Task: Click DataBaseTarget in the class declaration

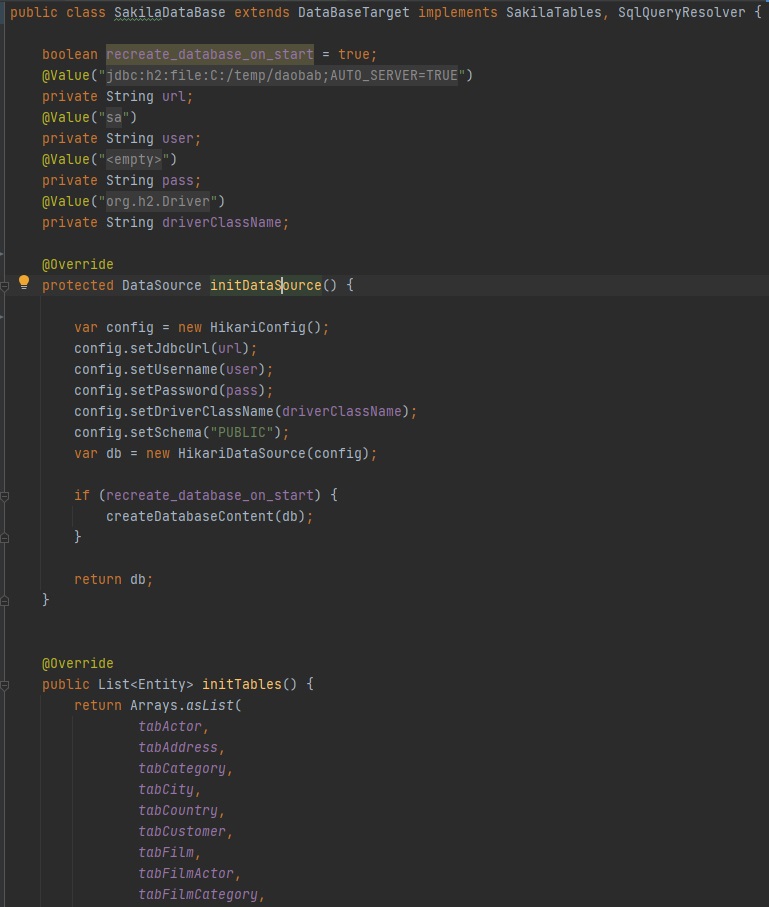Action: (354, 13)
